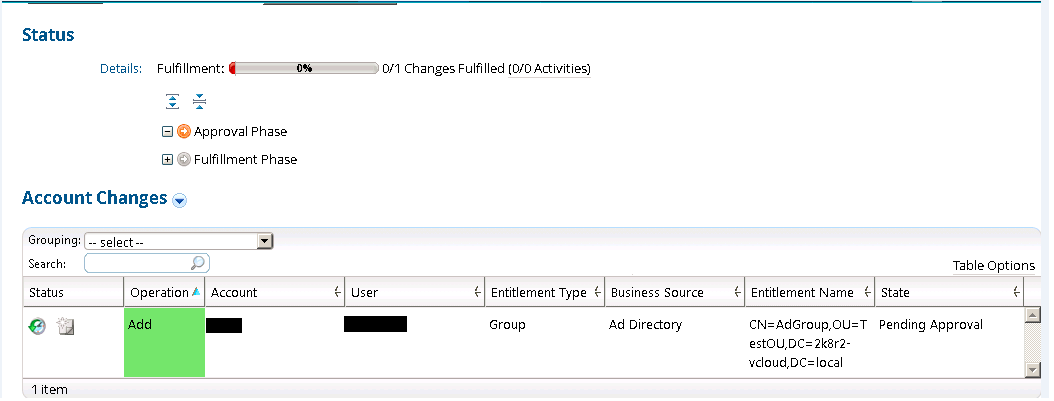
Task: Open the Details link in Status
Action: coord(121,69)
